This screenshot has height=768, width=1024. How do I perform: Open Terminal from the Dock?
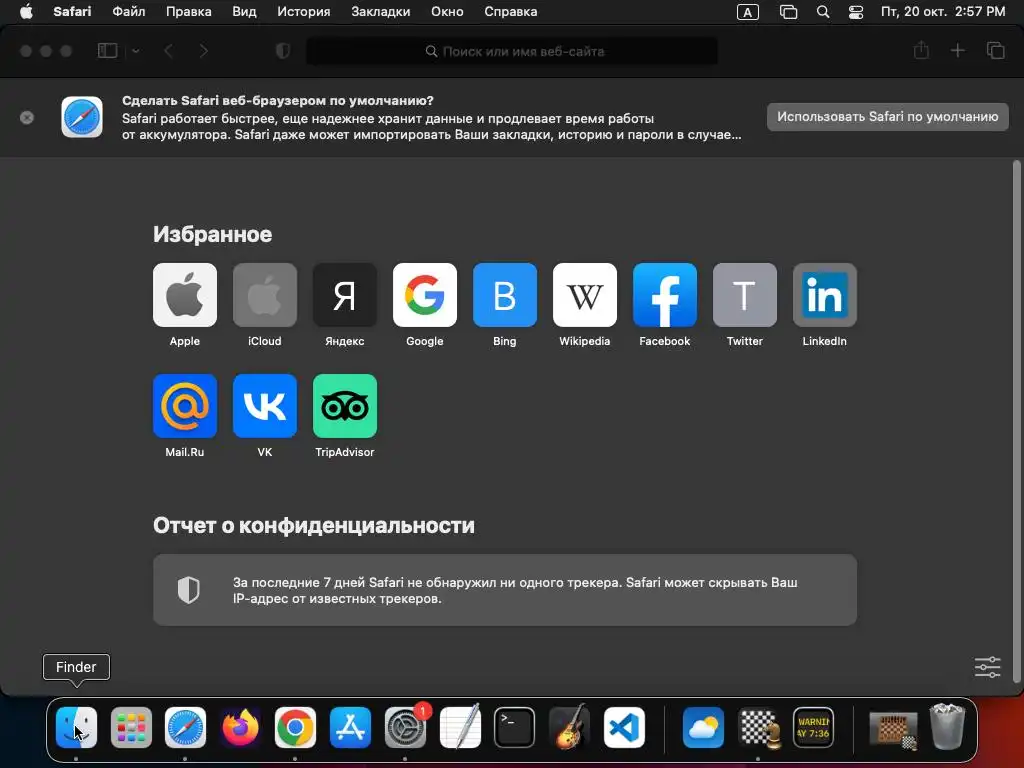pyautogui.click(x=515, y=727)
